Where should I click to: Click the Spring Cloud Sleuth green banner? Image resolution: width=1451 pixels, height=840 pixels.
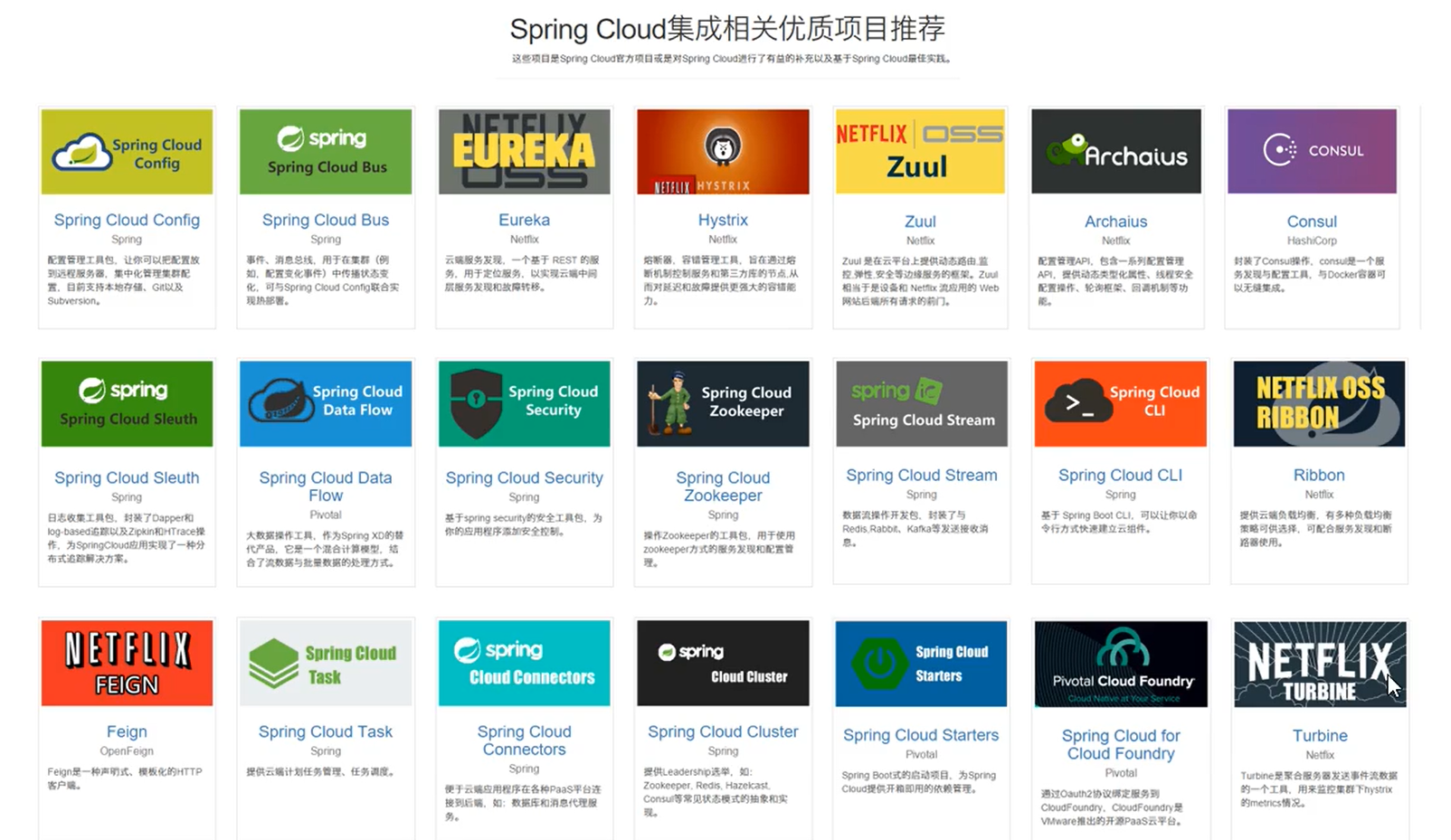127,404
